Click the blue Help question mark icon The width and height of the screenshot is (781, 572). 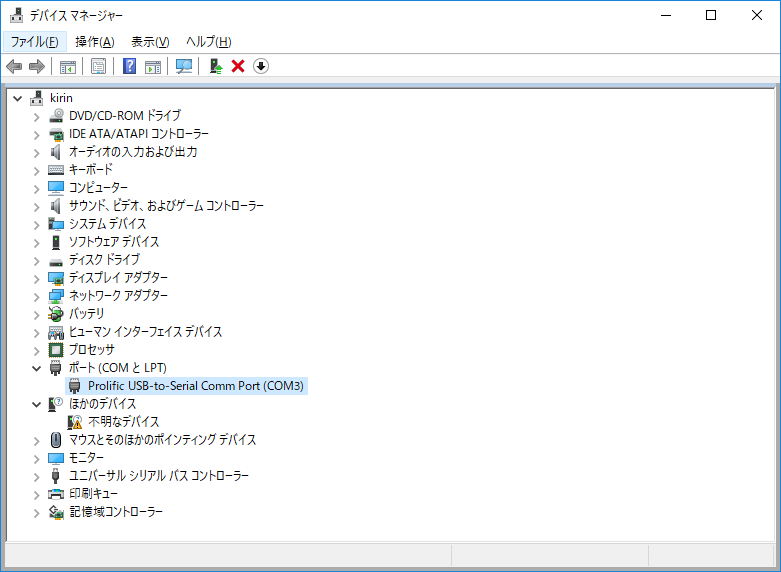point(130,66)
